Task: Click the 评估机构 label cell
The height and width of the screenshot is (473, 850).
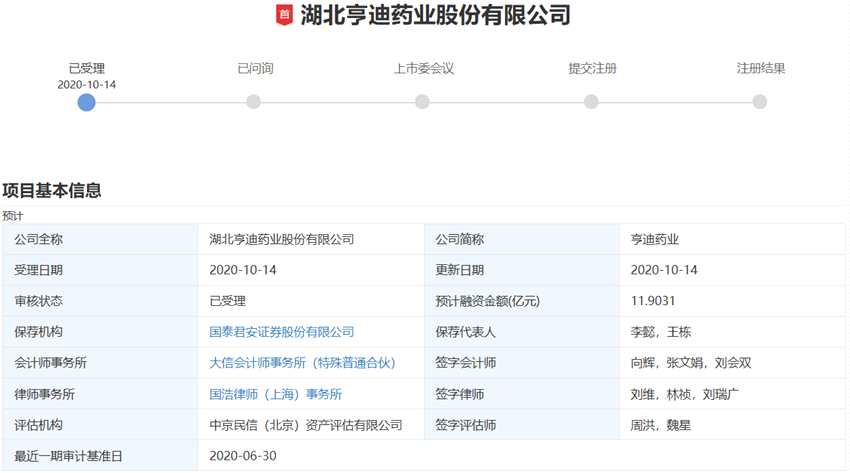Action: (x=100, y=425)
